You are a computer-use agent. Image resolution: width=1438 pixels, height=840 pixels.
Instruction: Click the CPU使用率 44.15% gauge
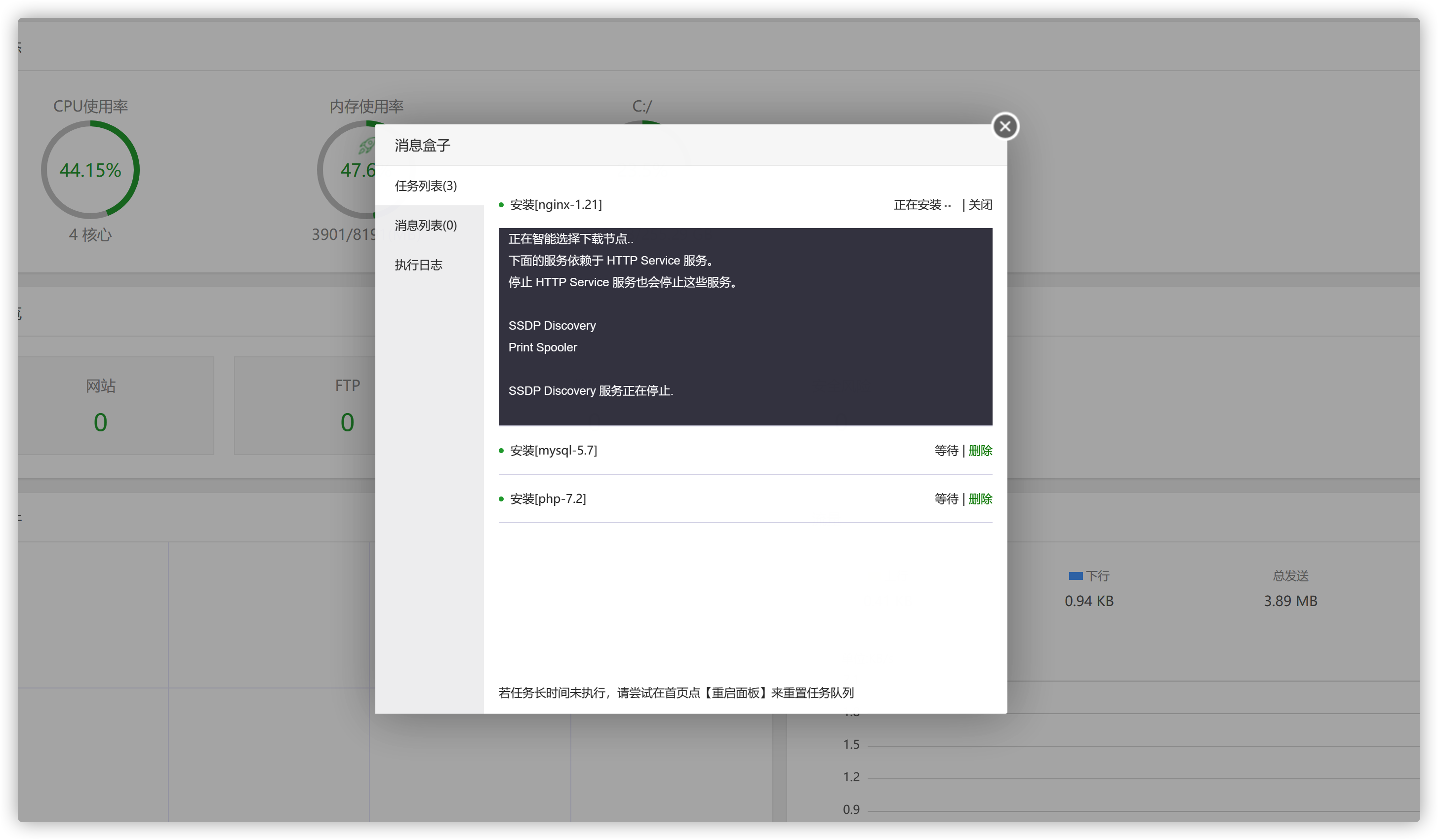tap(90, 170)
